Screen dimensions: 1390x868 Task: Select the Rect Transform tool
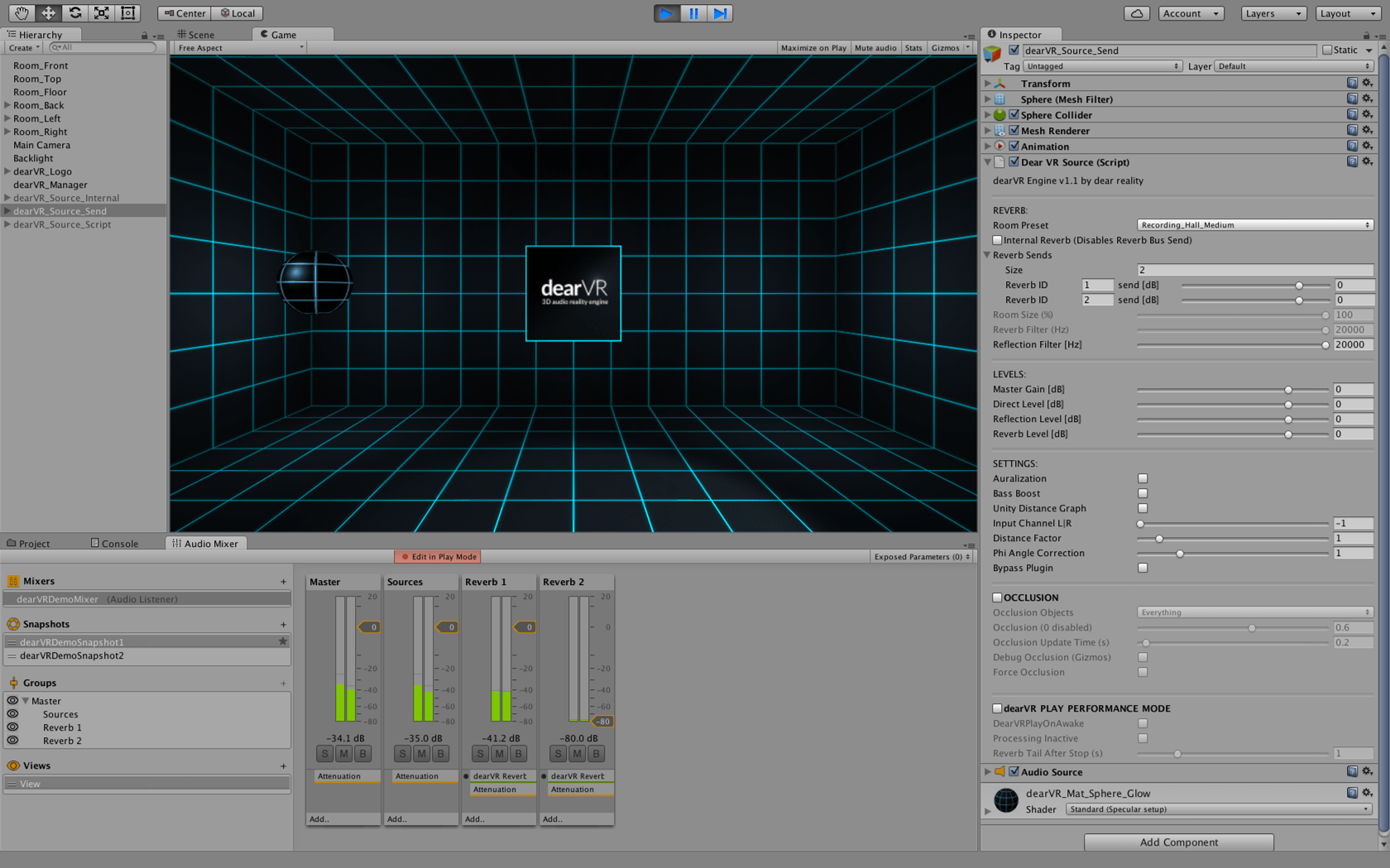(x=128, y=13)
